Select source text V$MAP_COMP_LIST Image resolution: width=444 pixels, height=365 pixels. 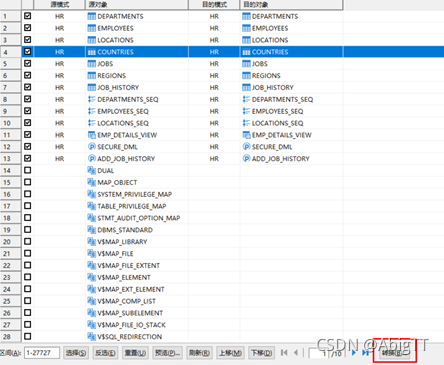click(126, 301)
